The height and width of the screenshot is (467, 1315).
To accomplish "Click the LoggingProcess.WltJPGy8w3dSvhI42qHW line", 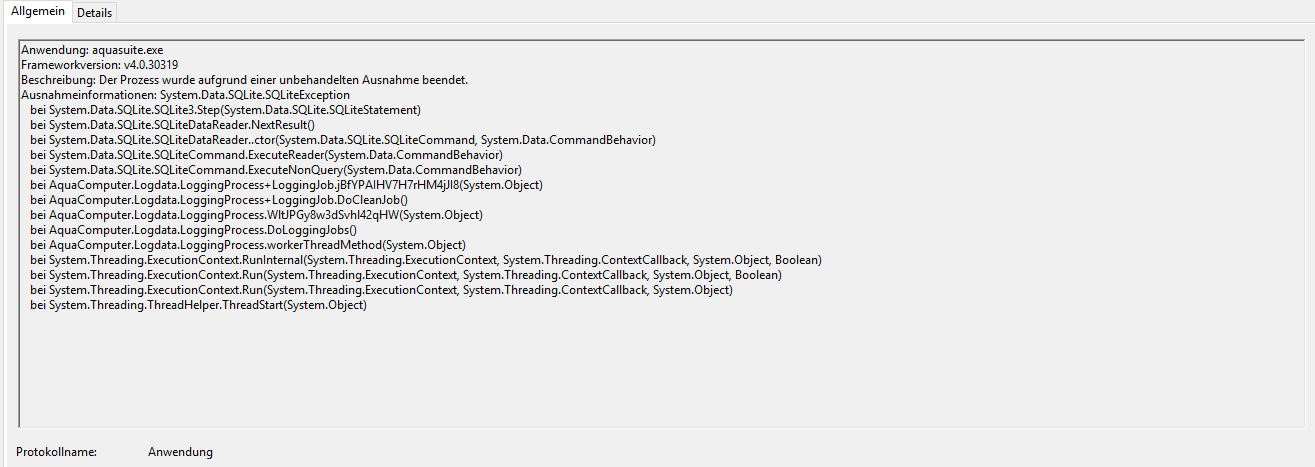I will pos(256,215).
